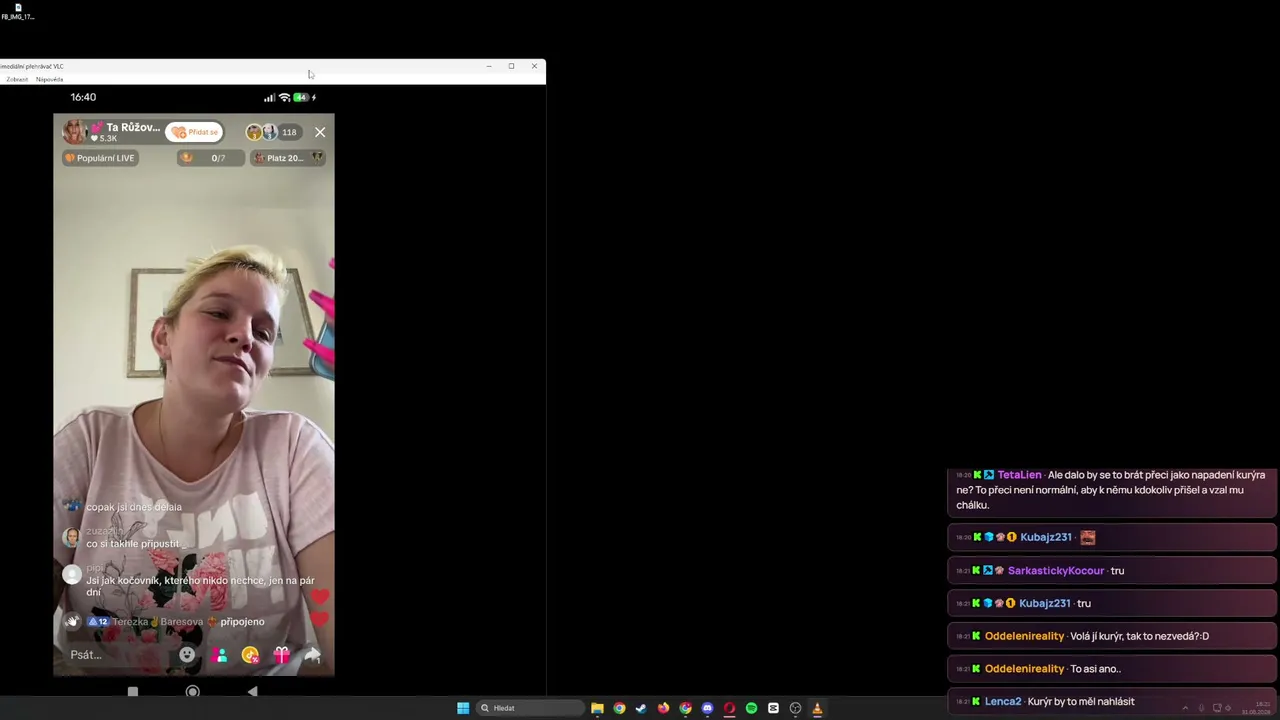Screen dimensions: 1280x720
Task: Tap the Android home circle button
Action: [x=193, y=691]
